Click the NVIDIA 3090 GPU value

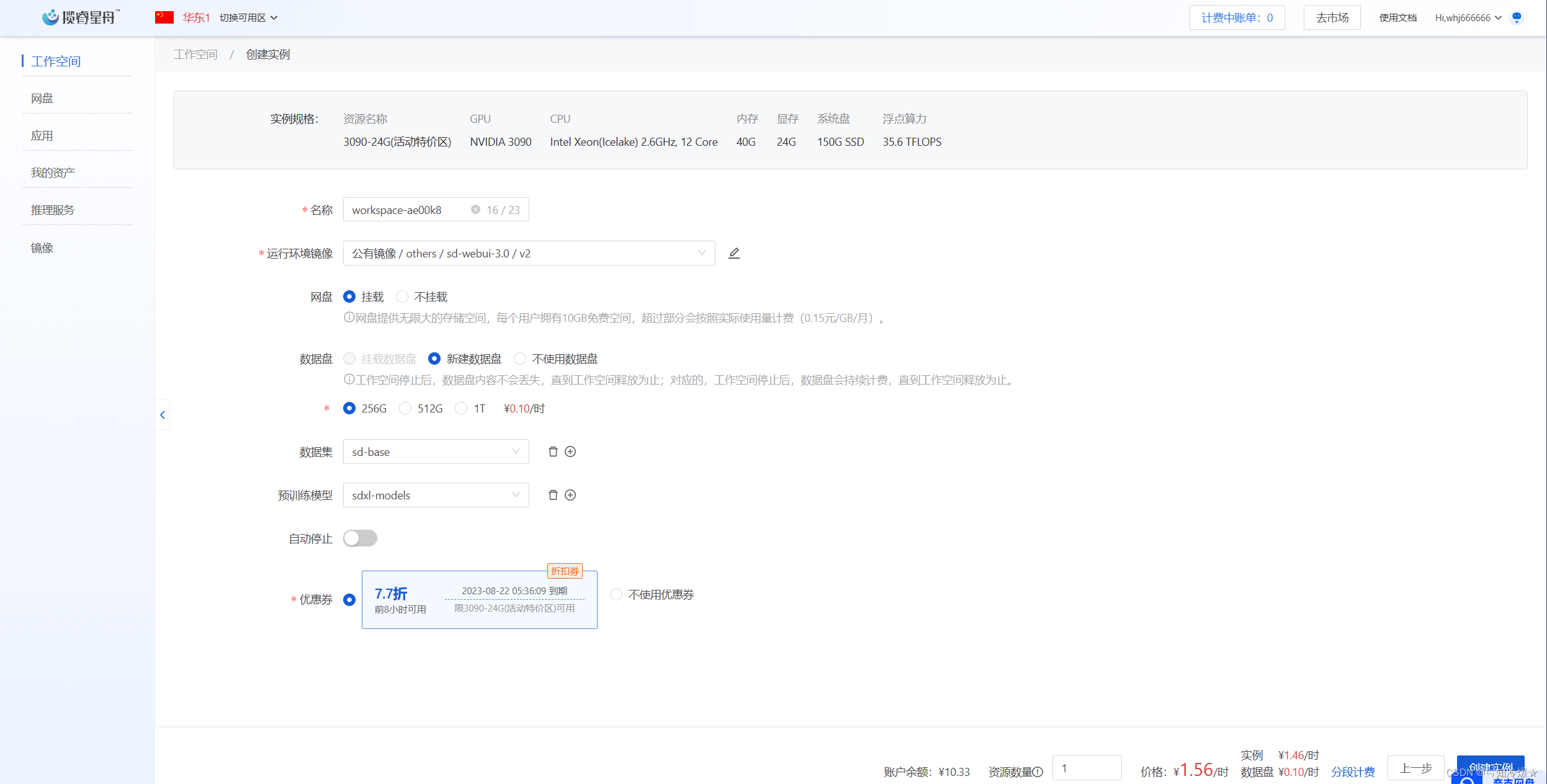[x=501, y=141]
